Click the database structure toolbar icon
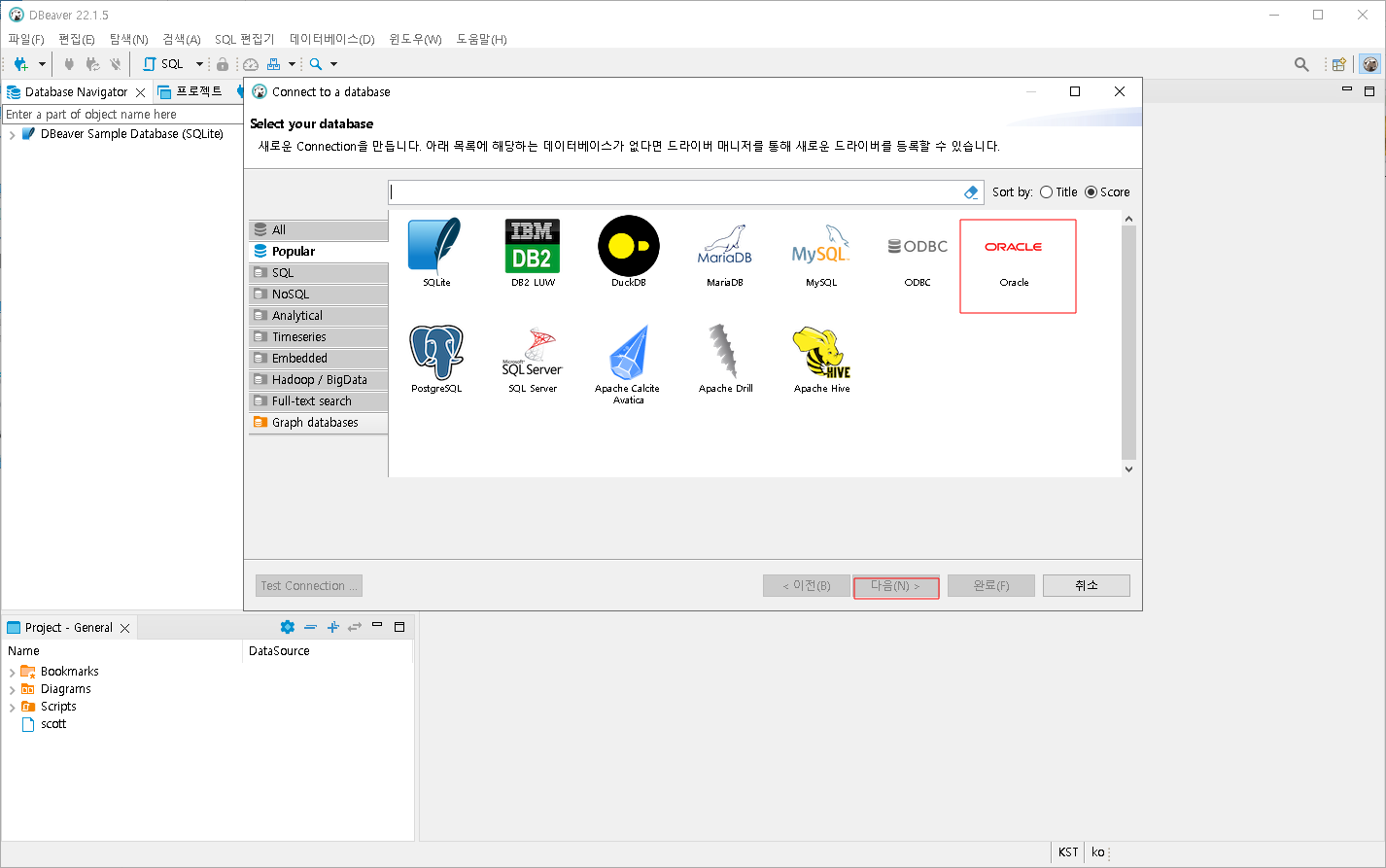Image resolution: width=1386 pixels, height=868 pixels. tap(274, 64)
